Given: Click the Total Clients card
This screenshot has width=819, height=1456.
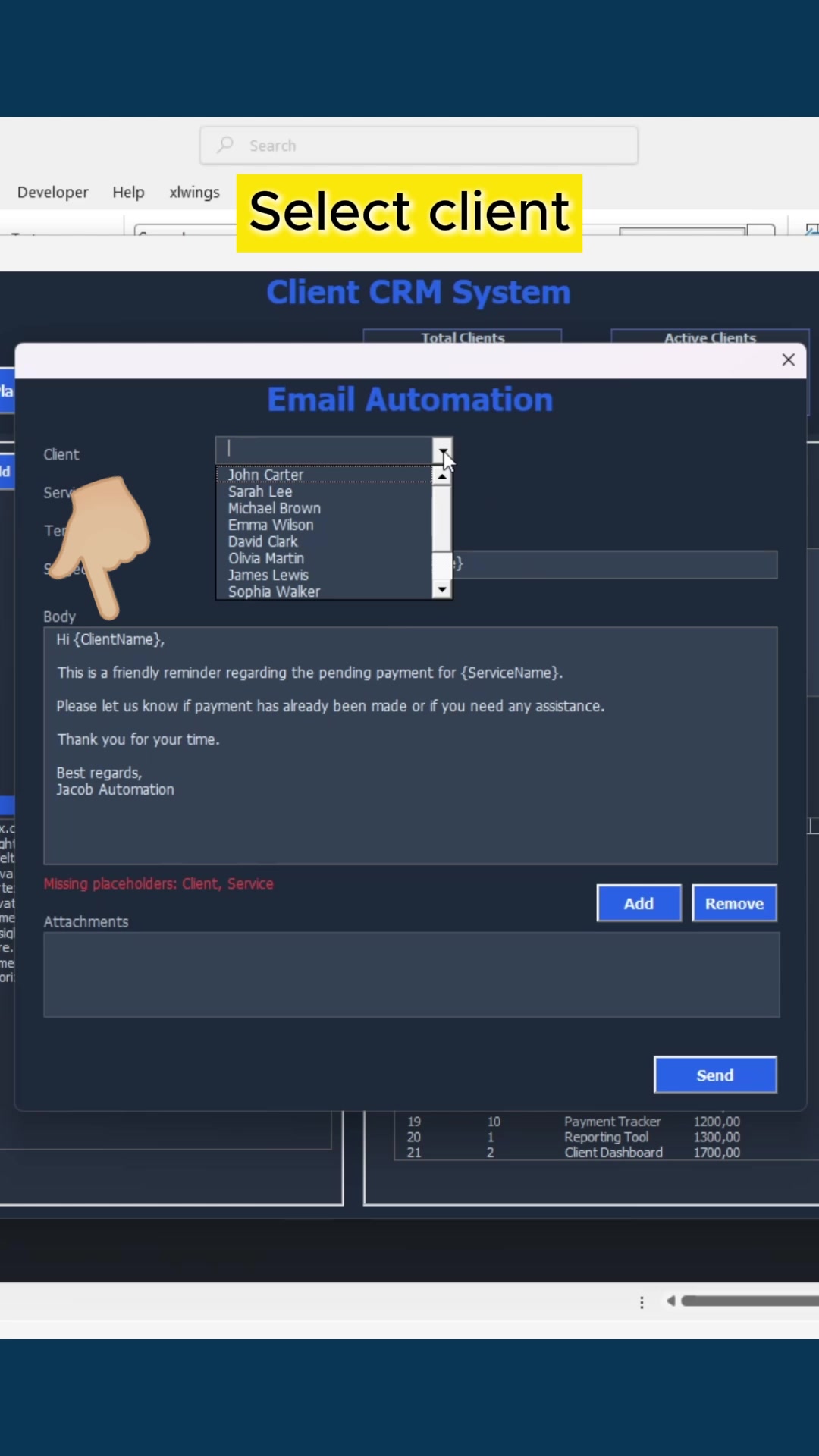Looking at the screenshot, I should click(463, 337).
